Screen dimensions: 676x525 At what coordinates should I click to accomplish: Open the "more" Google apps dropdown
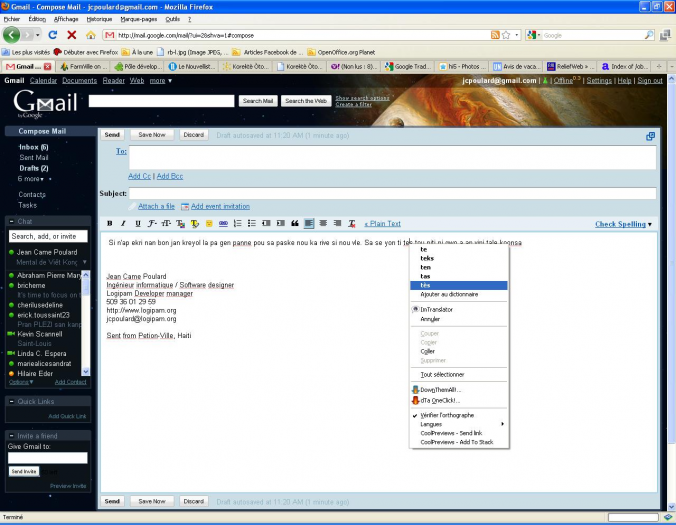[x=160, y=81]
